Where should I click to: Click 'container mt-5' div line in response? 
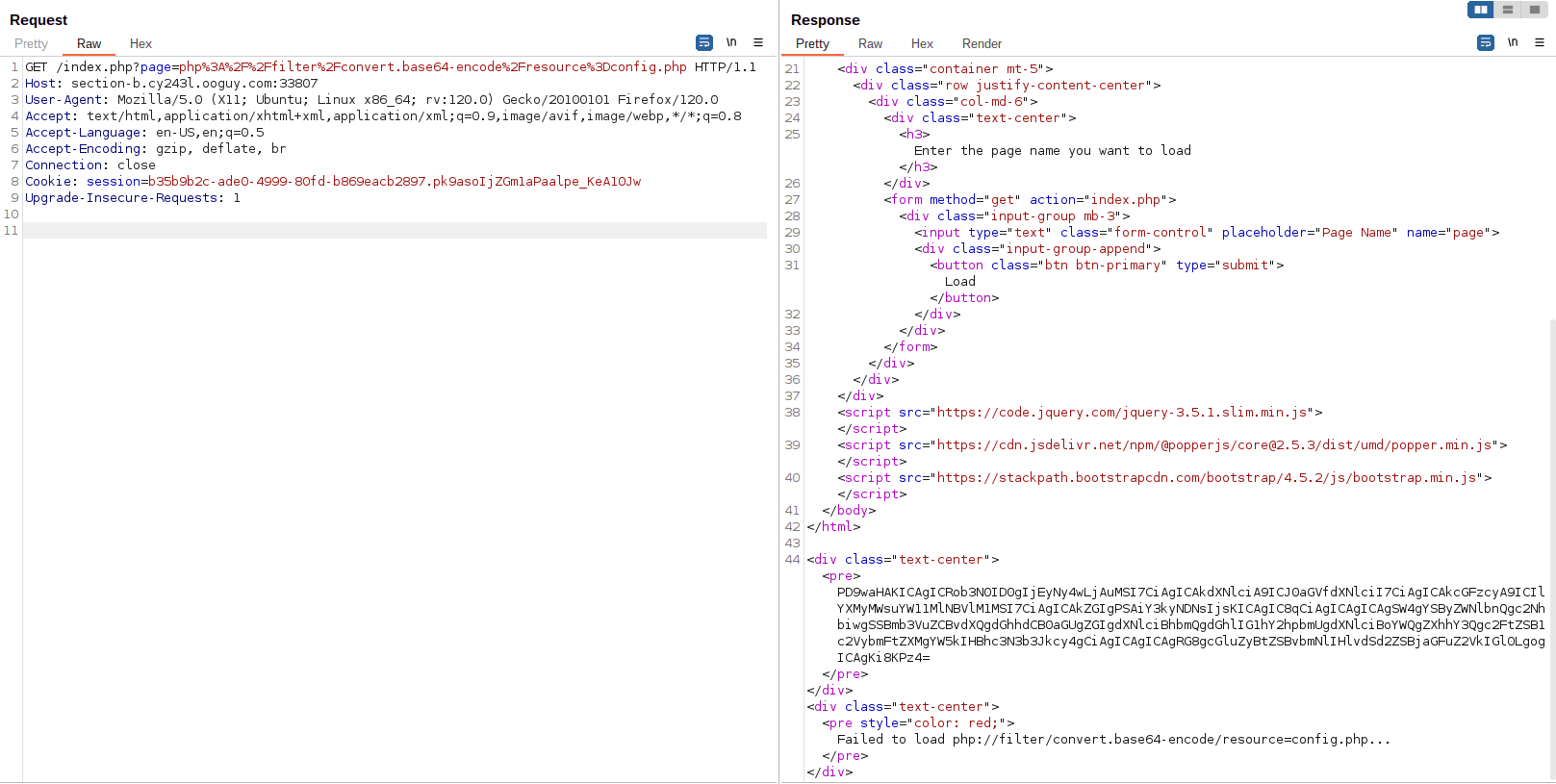pyautogui.click(x=945, y=69)
